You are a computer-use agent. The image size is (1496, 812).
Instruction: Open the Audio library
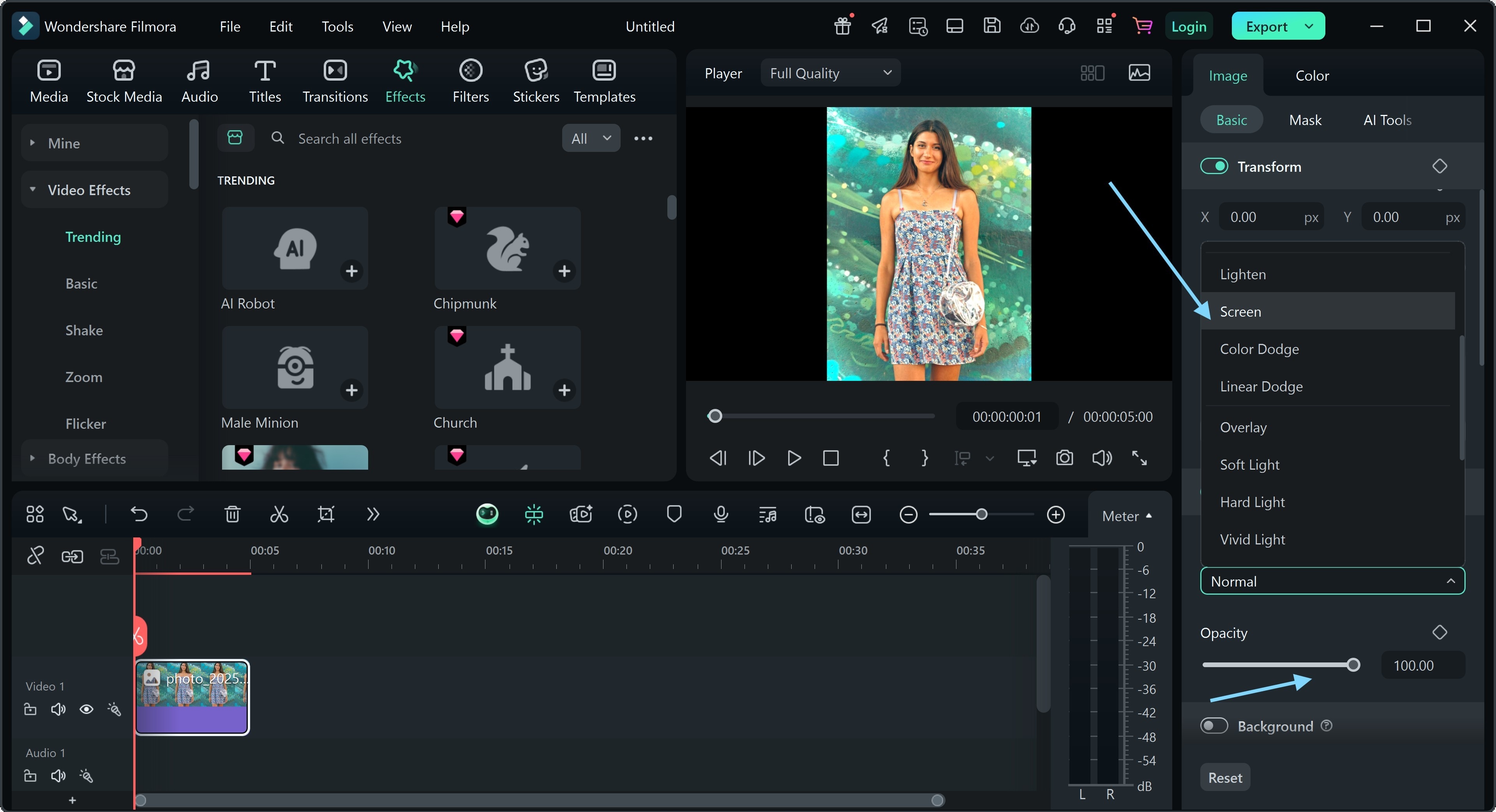[199, 81]
